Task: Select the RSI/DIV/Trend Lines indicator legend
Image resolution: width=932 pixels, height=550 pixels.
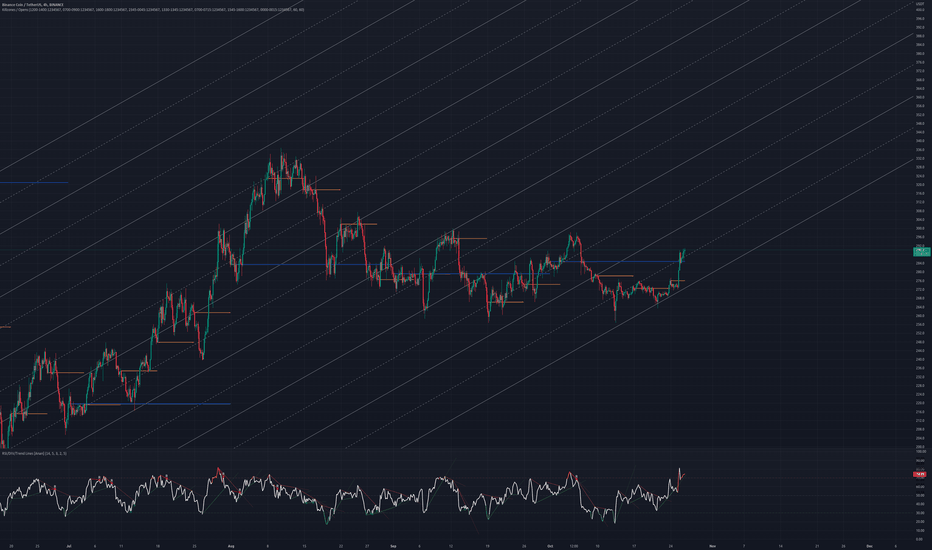Action: click(x=34, y=453)
